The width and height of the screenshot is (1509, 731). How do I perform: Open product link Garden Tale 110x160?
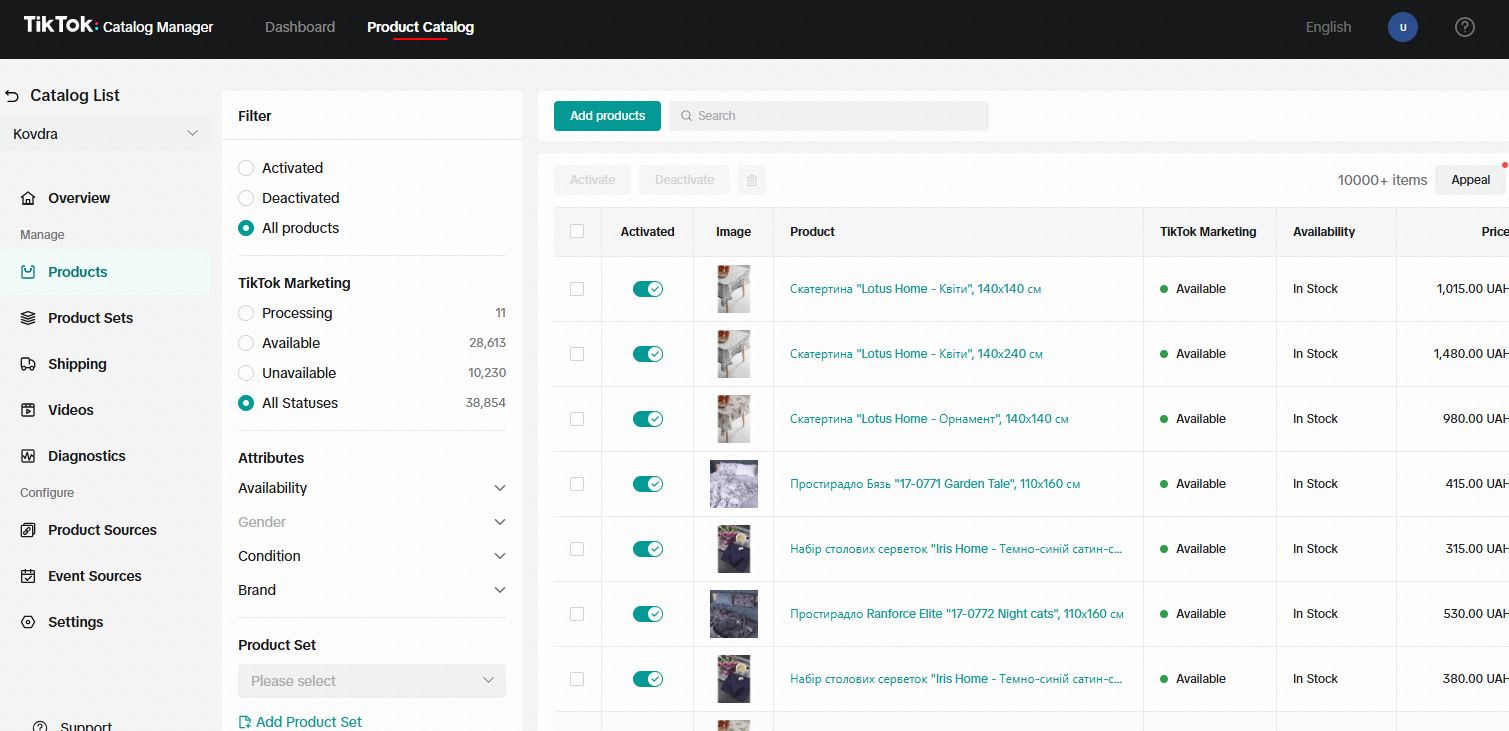pyautogui.click(x=935, y=484)
